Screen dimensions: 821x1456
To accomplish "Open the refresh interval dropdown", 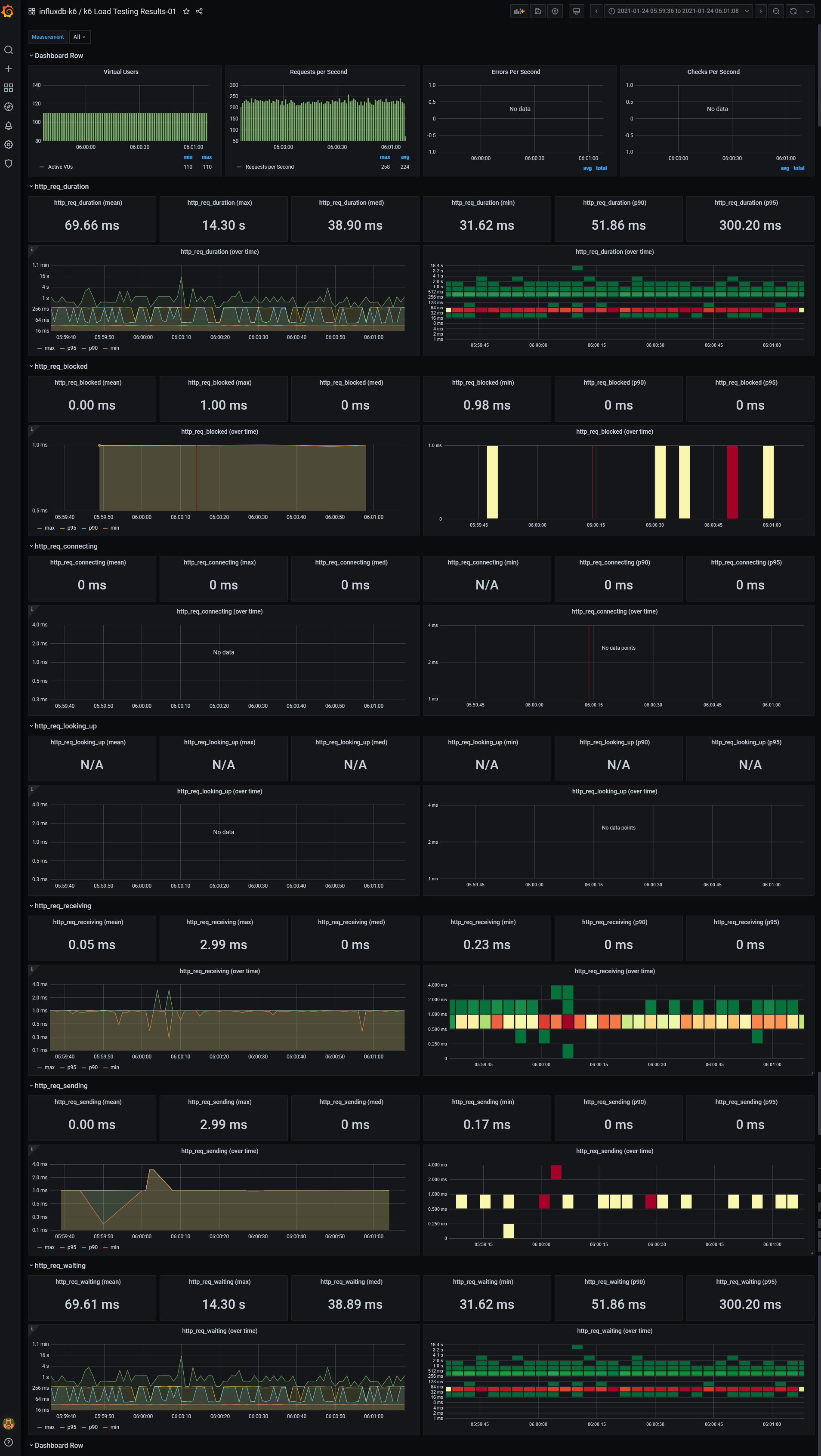I will click(x=807, y=11).
